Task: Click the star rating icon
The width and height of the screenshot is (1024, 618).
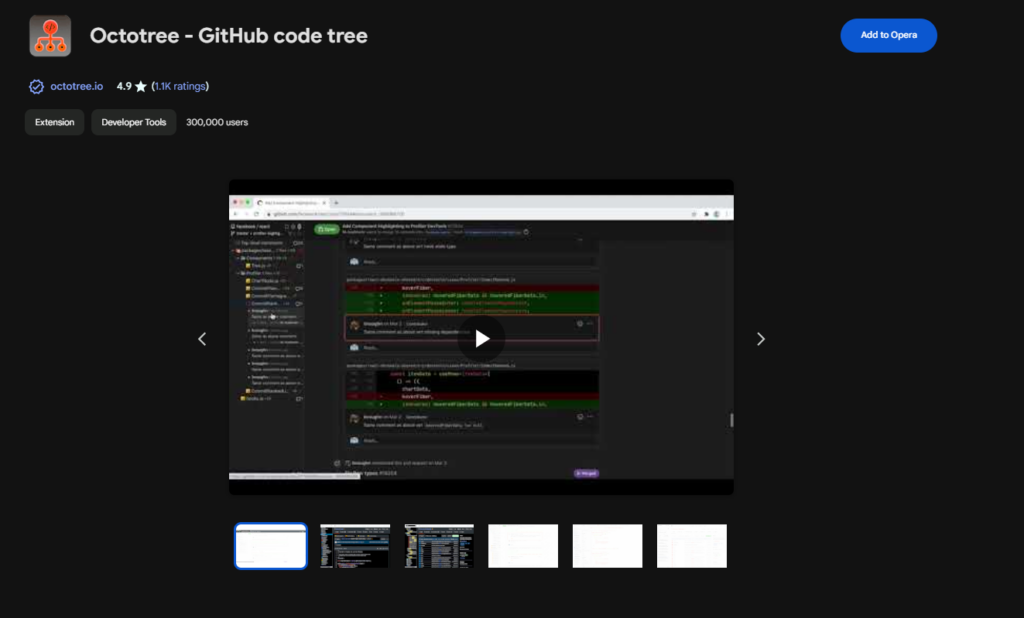Action: pyautogui.click(x=140, y=86)
